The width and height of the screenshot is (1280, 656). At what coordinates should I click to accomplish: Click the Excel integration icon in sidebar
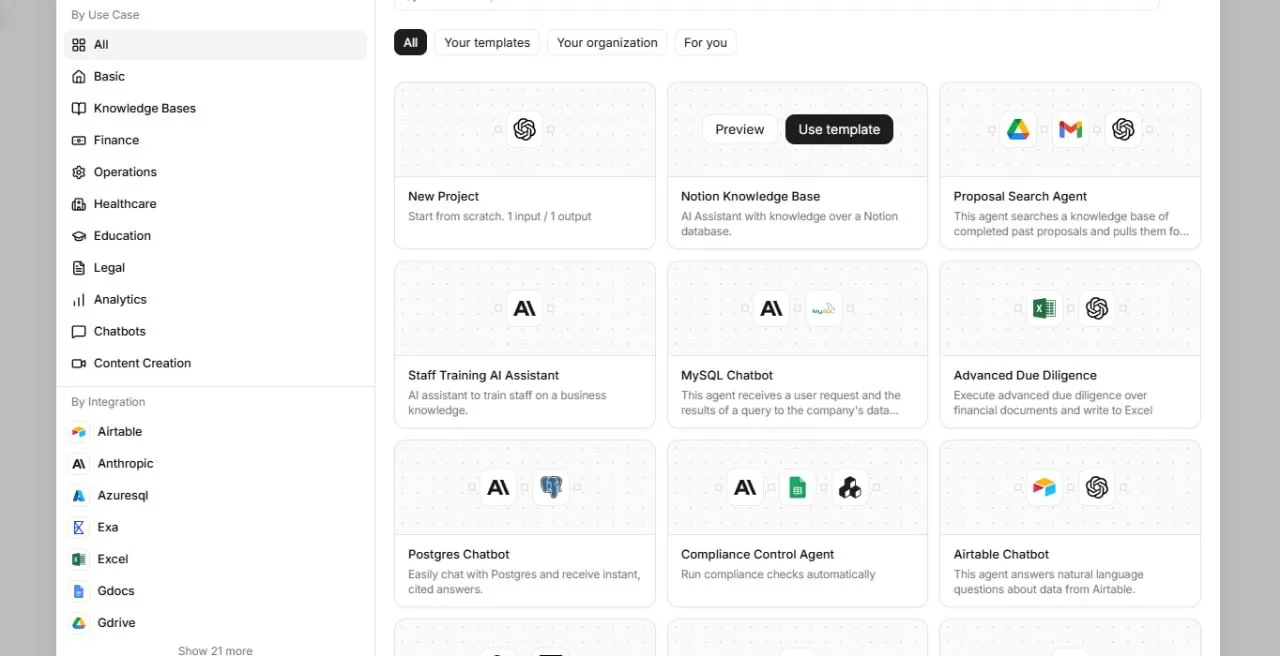(79, 559)
